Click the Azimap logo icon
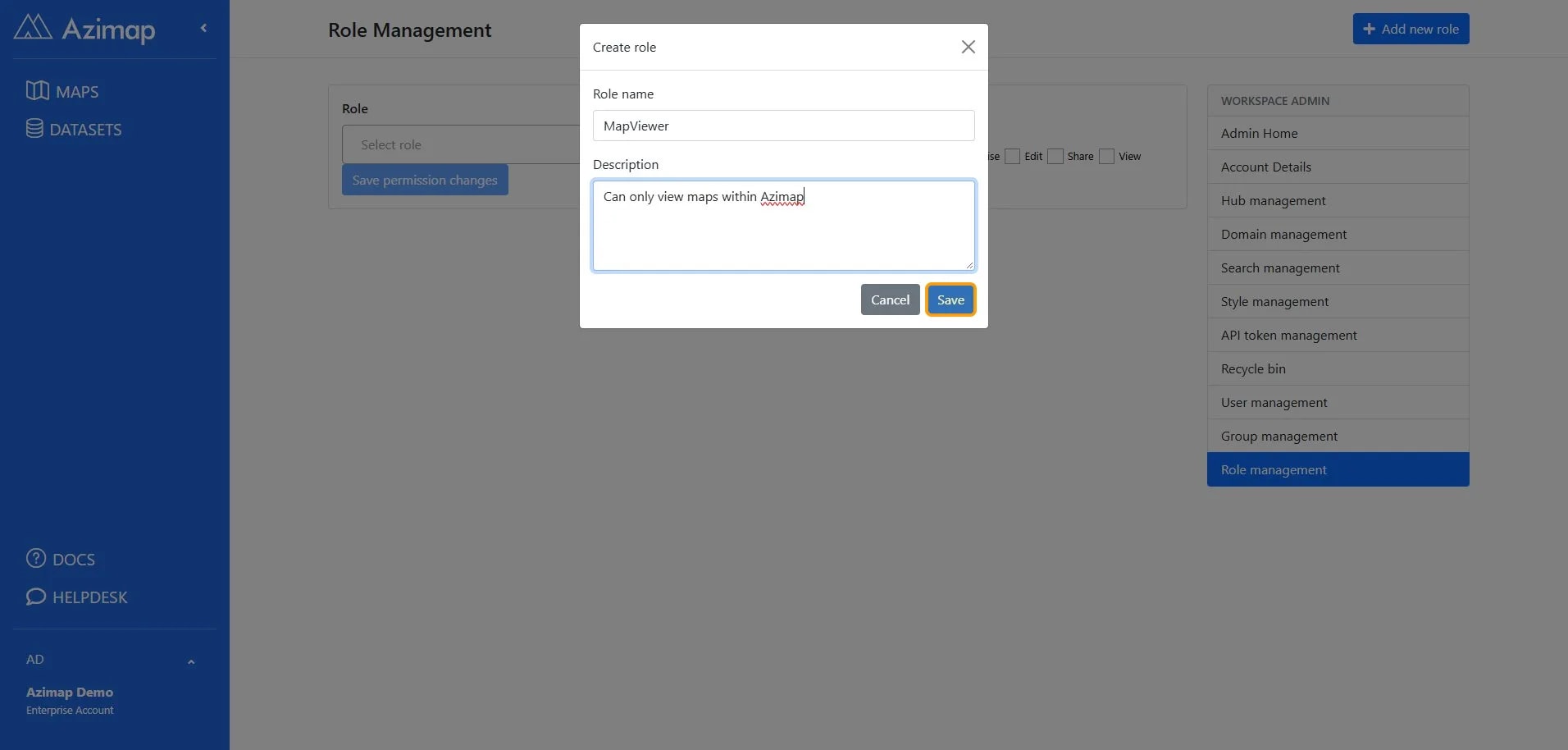The height and width of the screenshot is (750, 1568). click(33, 28)
